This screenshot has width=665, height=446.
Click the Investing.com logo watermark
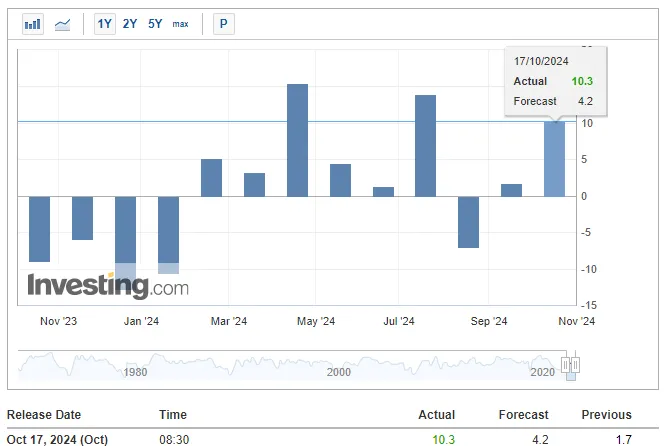click(107, 286)
